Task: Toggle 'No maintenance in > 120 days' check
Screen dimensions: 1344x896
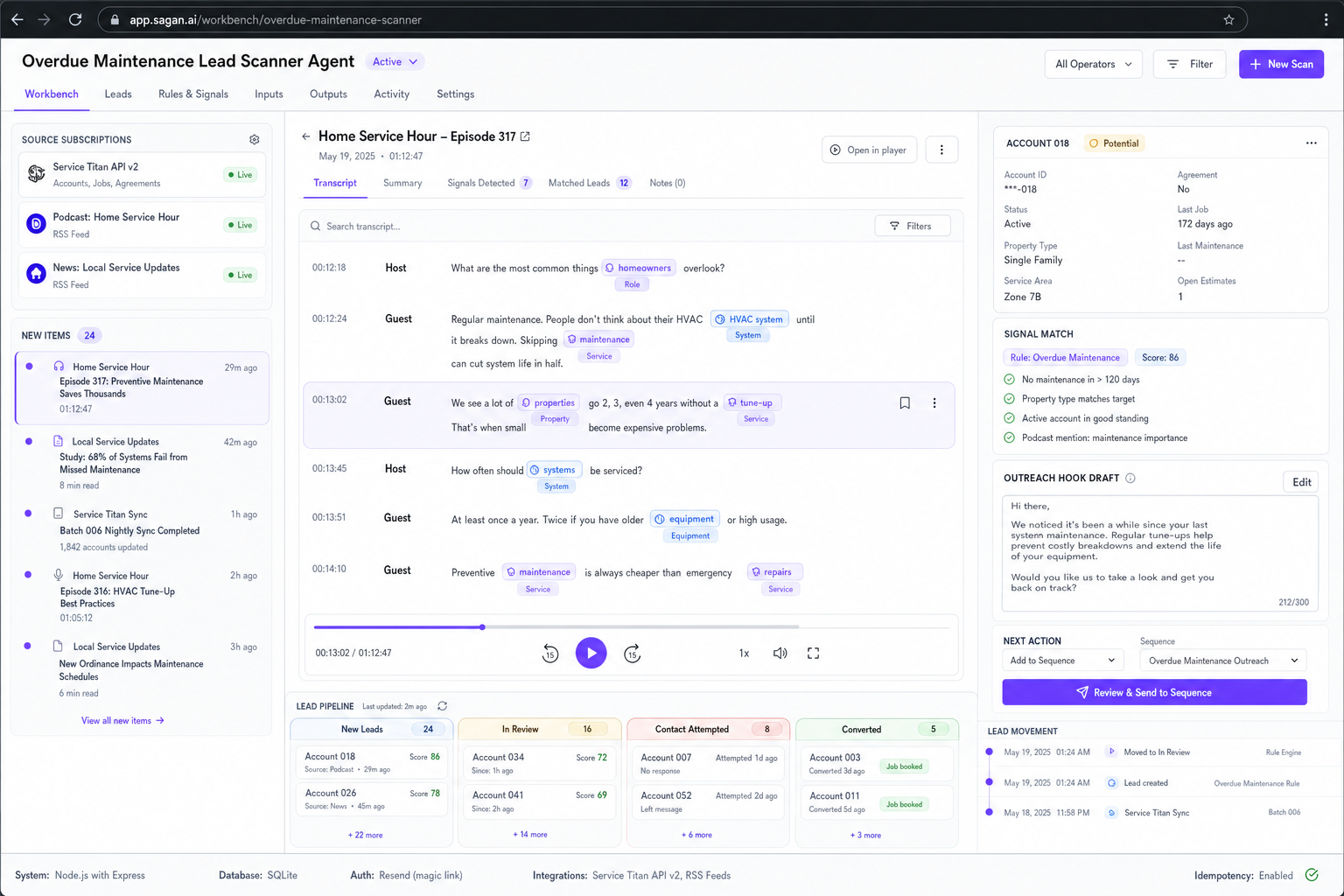Action: (1009, 380)
